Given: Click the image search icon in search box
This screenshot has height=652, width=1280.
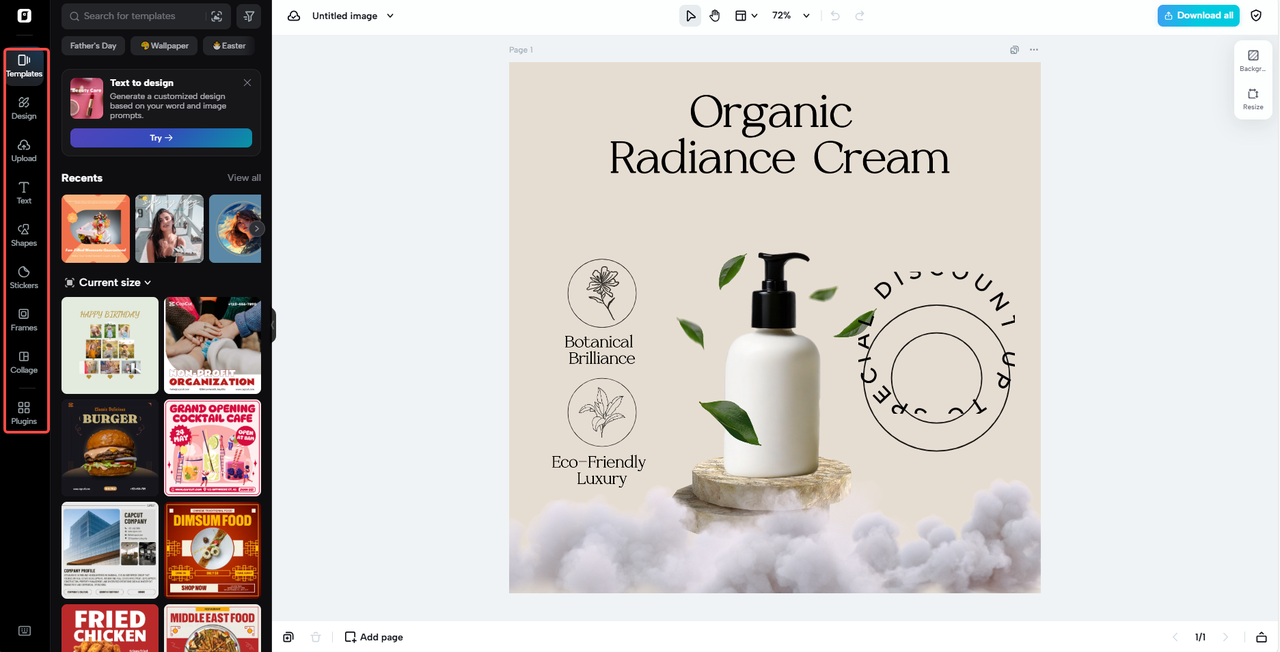Looking at the screenshot, I should click(x=217, y=16).
